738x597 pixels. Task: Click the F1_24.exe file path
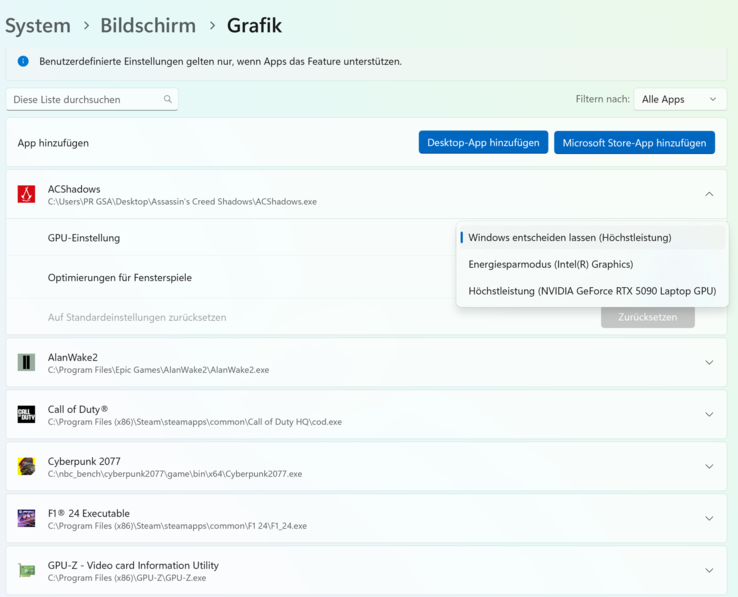point(177,526)
